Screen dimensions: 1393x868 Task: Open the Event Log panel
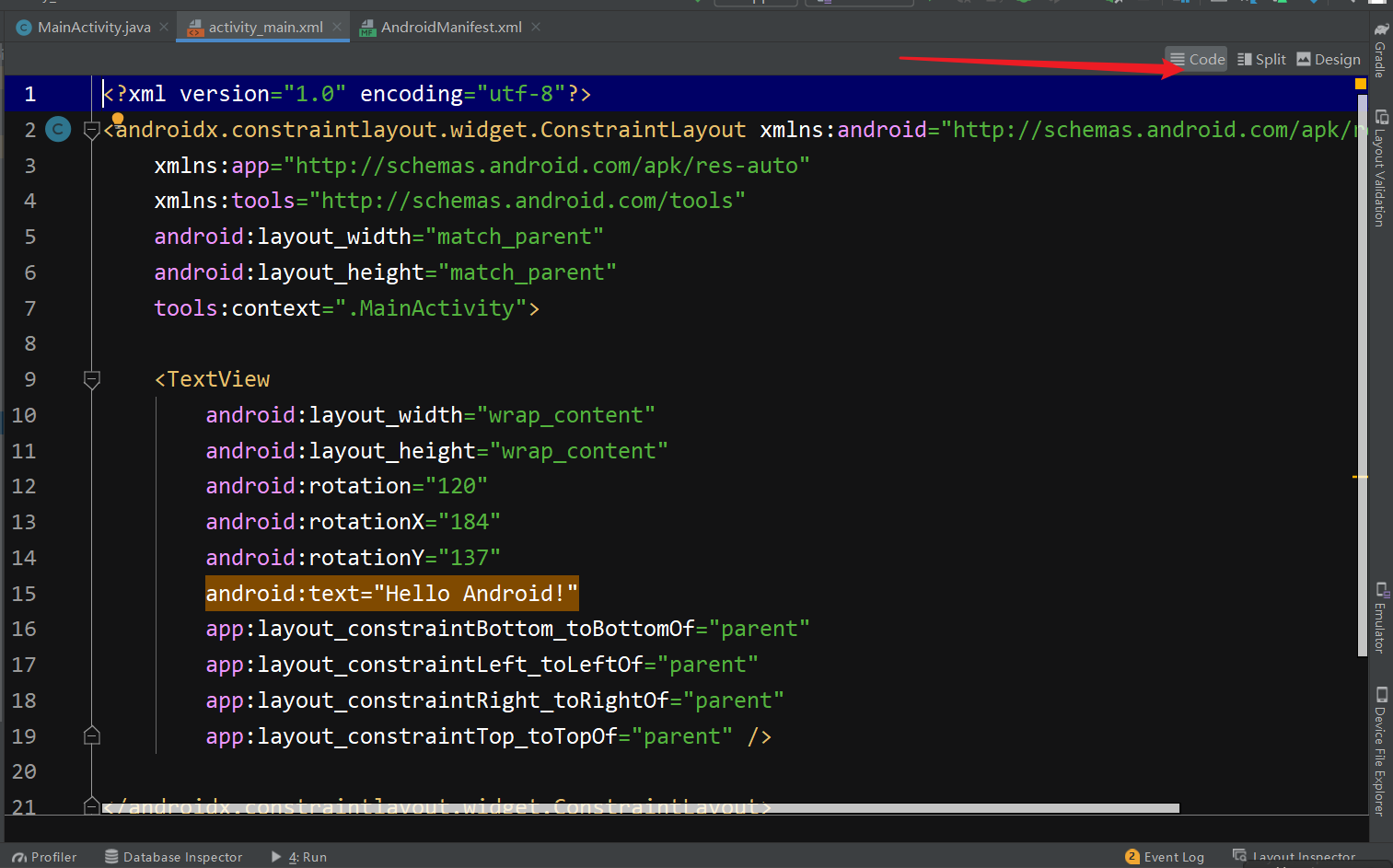1165,857
